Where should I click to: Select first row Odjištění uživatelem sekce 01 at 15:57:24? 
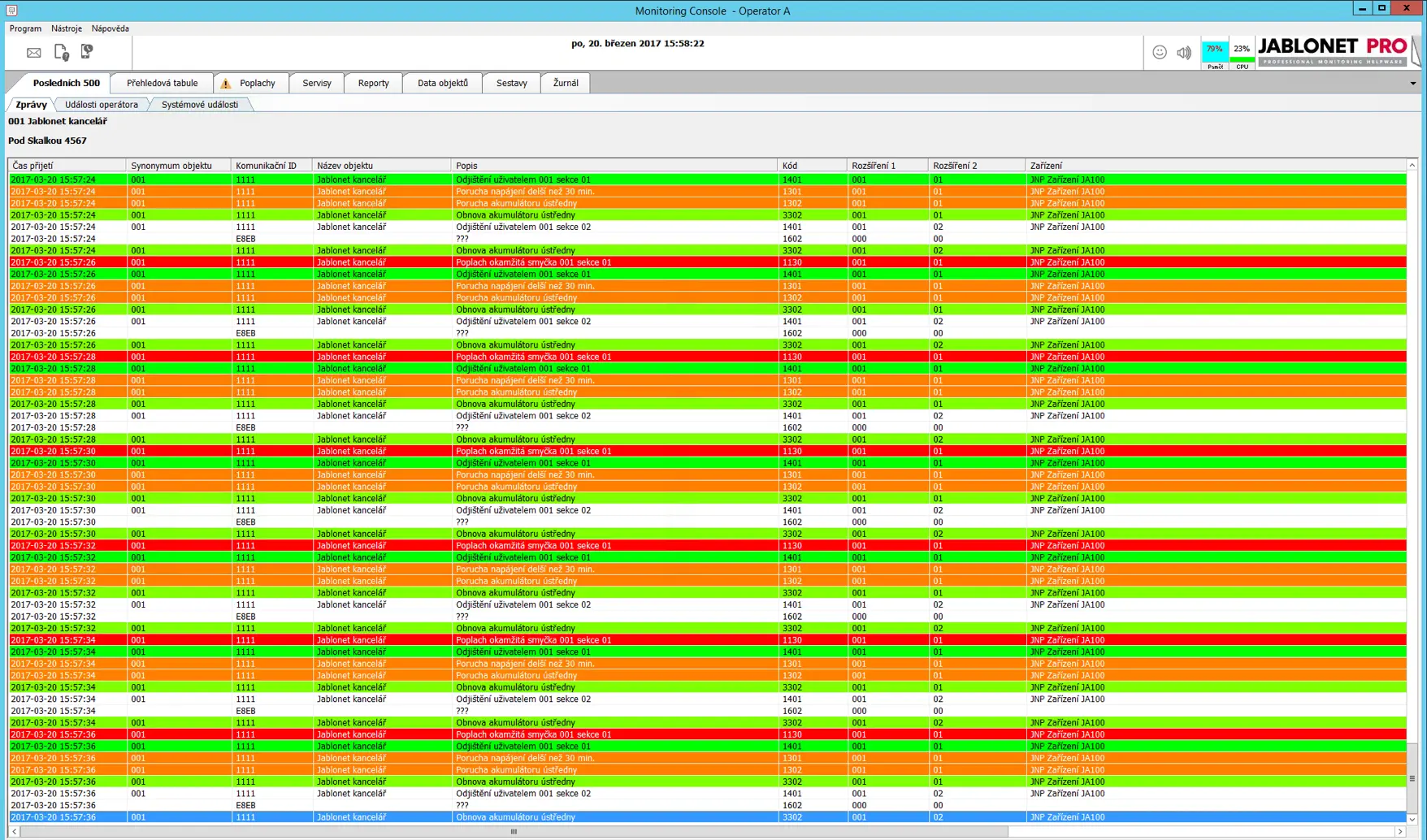(707, 180)
